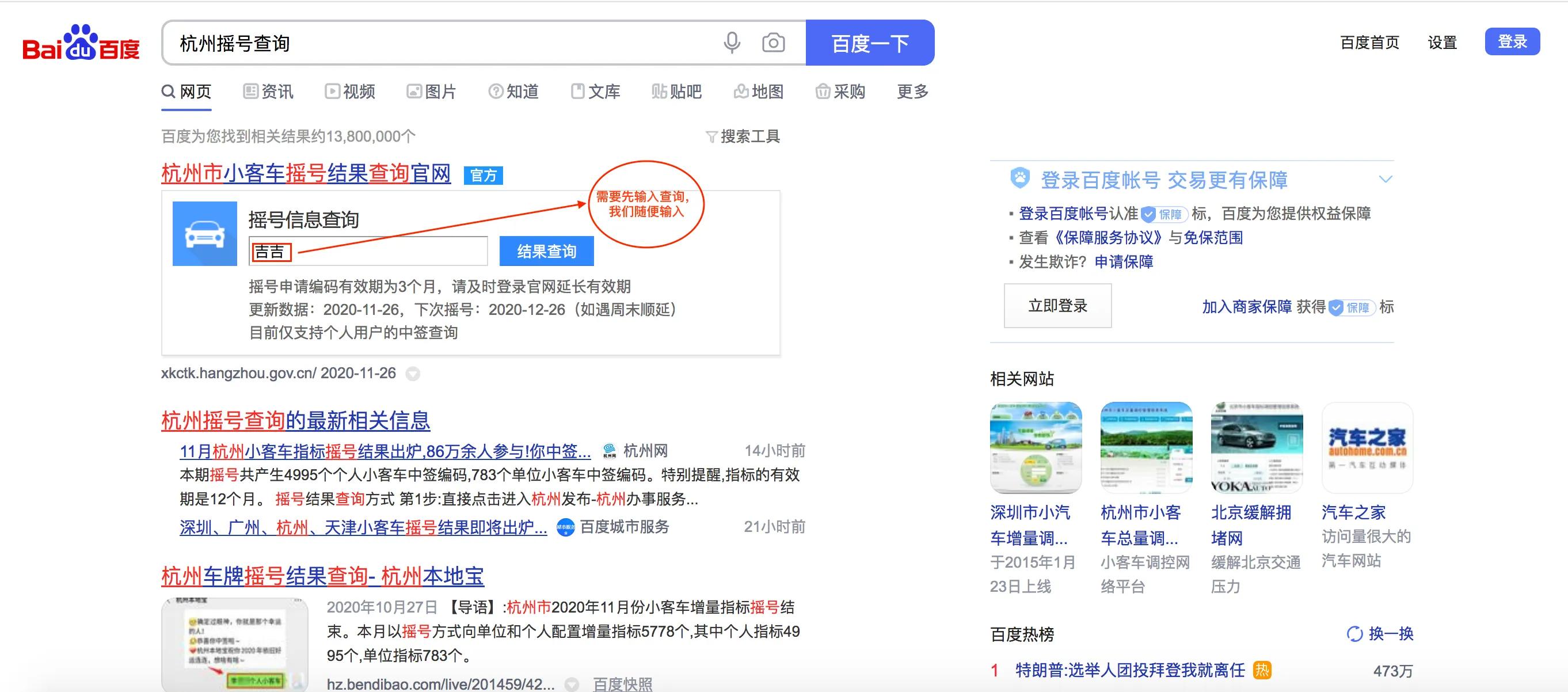Click the input field containing 吉吉
Screen dimensions: 1568x692
(368, 251)
